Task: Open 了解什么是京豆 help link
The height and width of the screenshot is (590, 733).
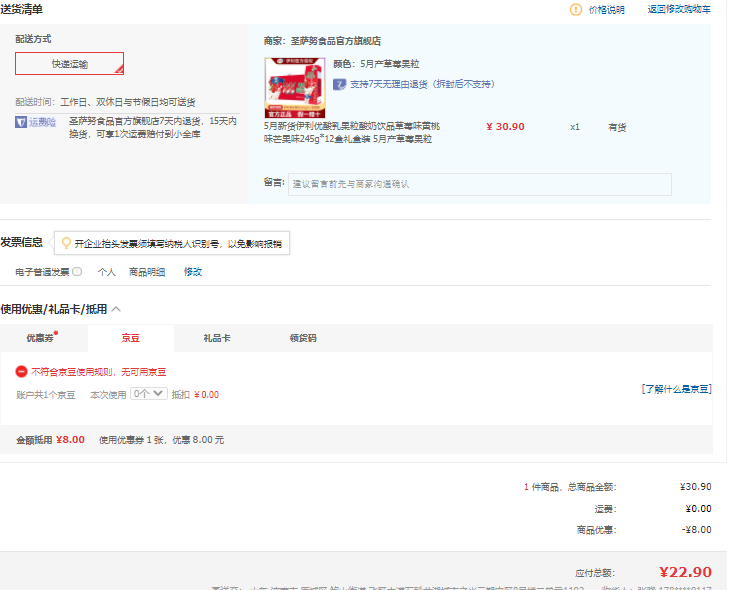Action: pos(676,389)
